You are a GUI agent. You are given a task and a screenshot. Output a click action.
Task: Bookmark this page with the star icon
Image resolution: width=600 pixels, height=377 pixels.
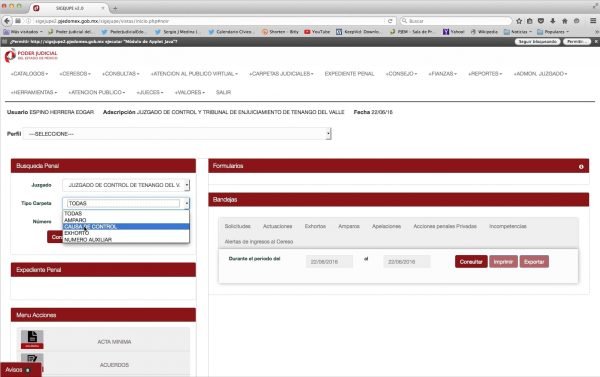519,21
